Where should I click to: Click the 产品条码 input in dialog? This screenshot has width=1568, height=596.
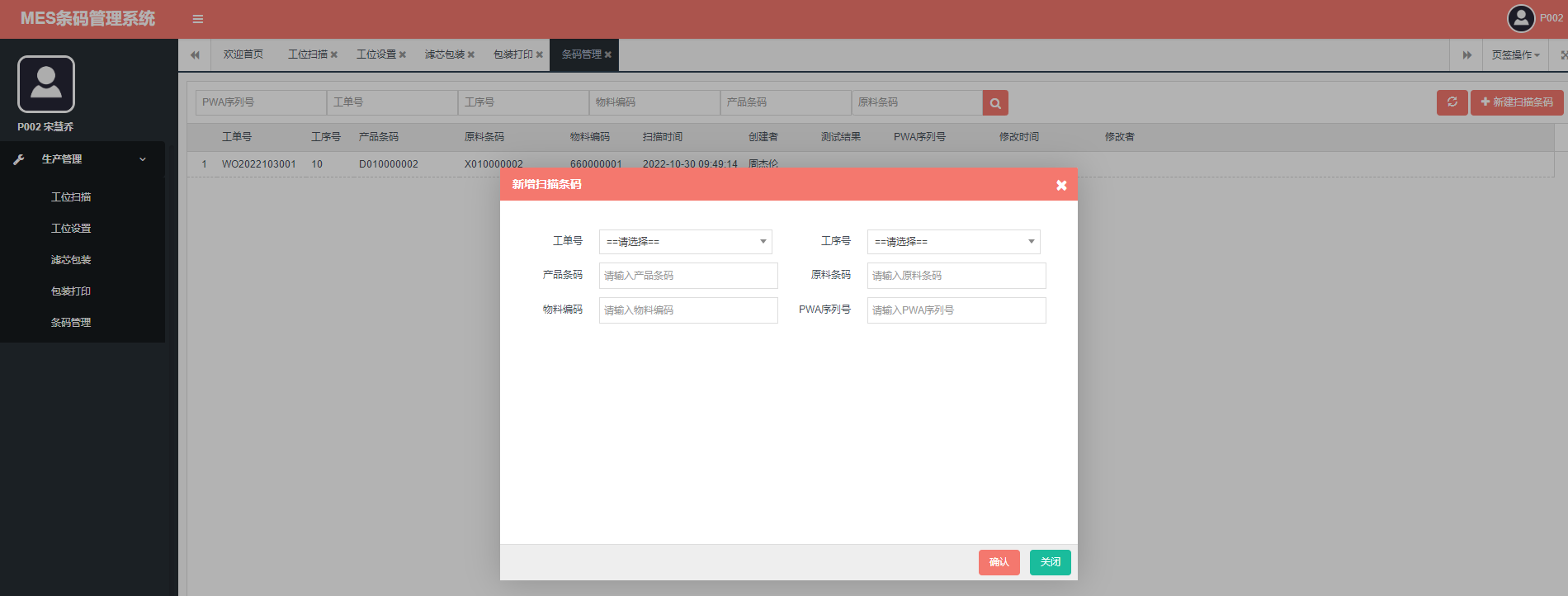(687, 276)
